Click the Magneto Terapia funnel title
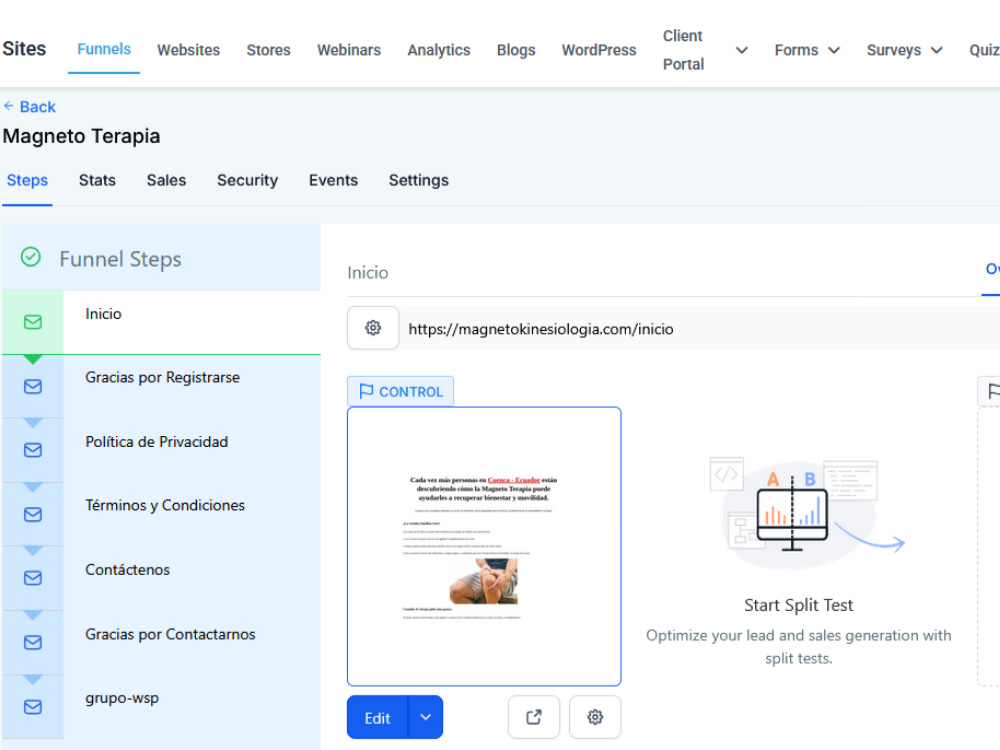 (x=82, y=136)
